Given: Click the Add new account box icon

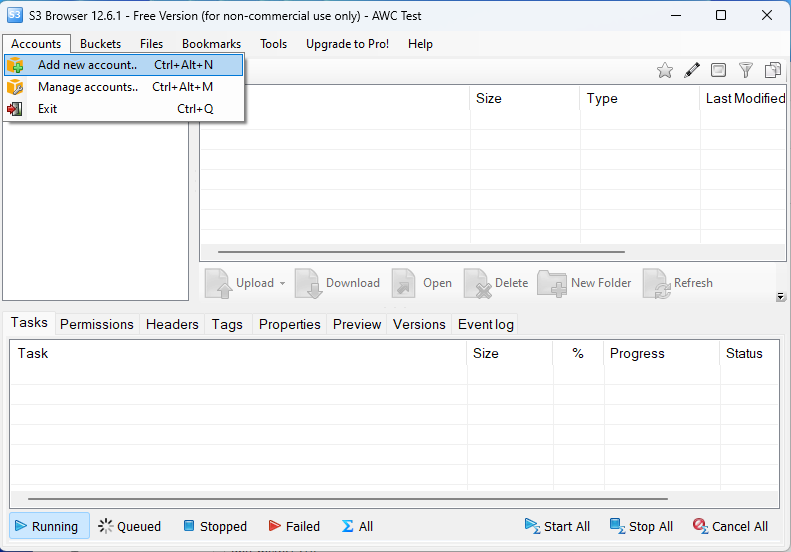Looking at the screenshot, I should pyautogui.click(x=15, y=65).
